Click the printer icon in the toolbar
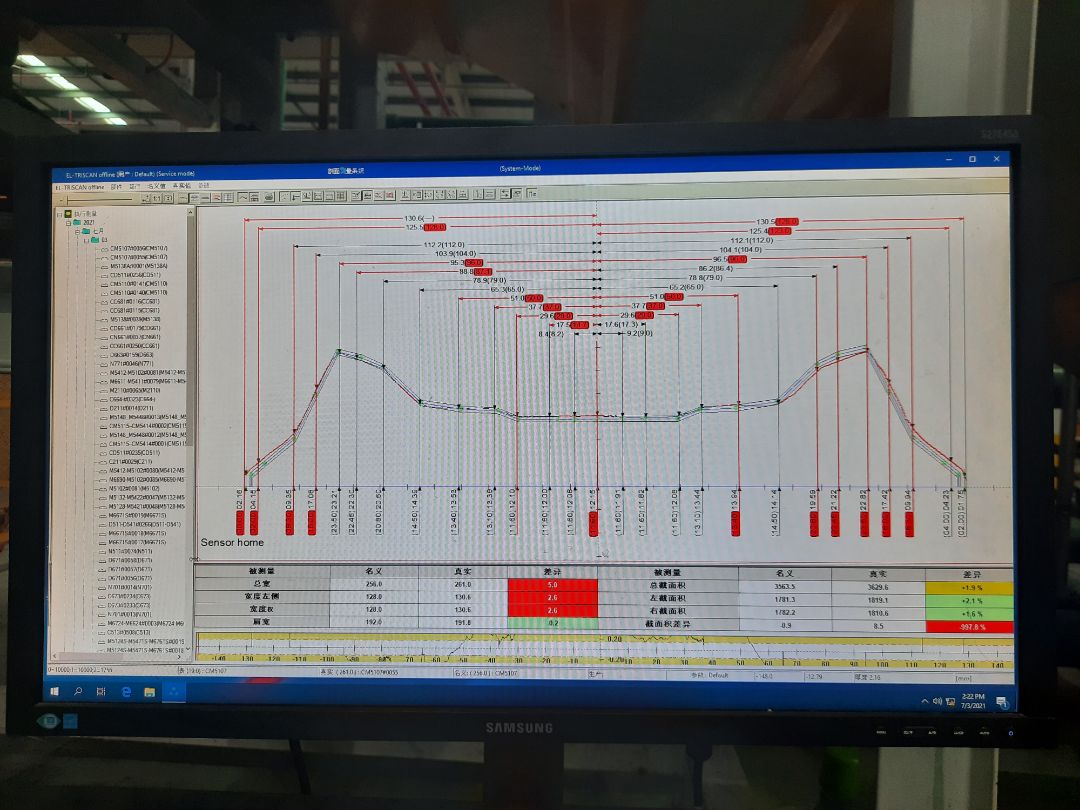 point(270,198)
